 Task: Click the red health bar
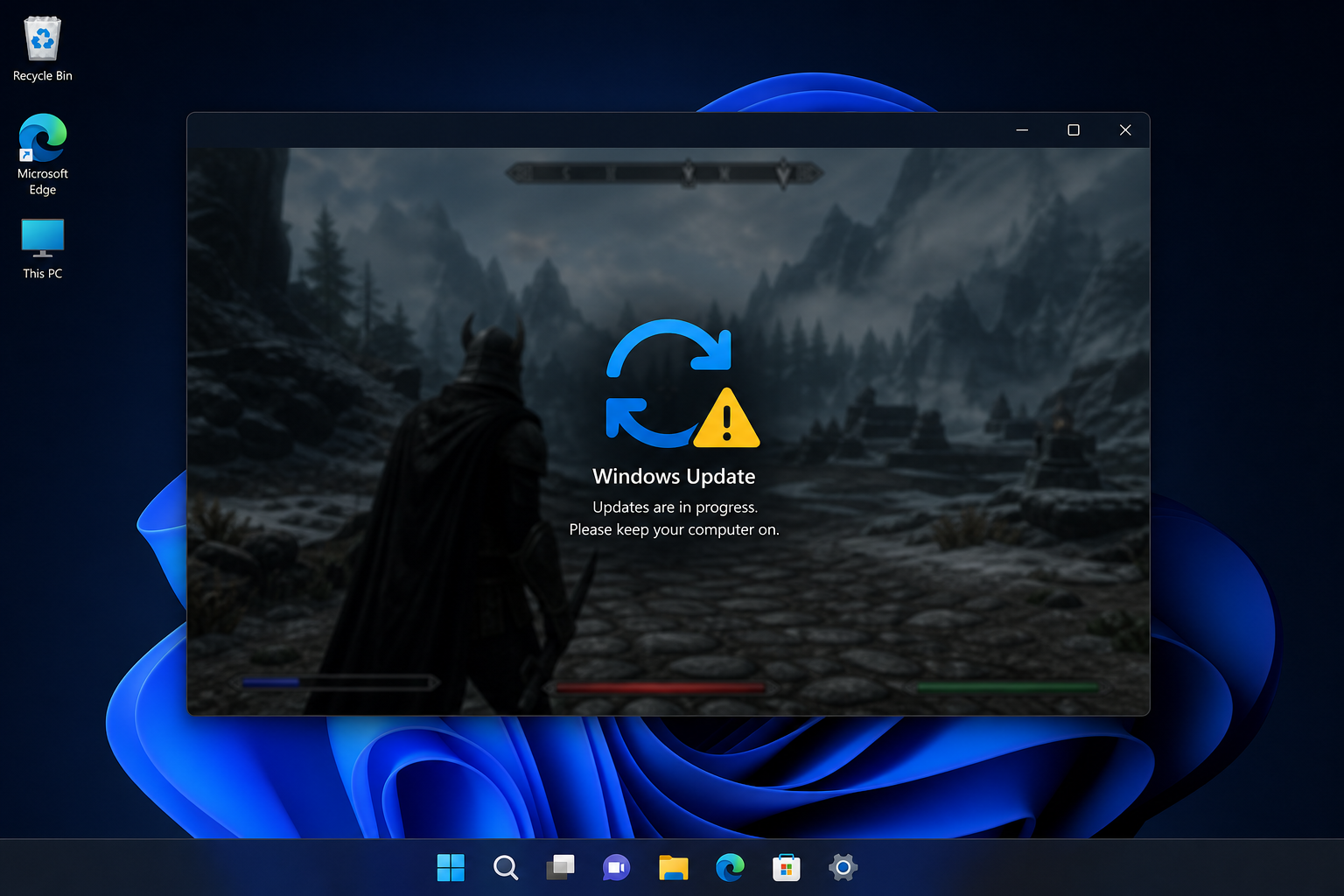[x=660, y=689]
